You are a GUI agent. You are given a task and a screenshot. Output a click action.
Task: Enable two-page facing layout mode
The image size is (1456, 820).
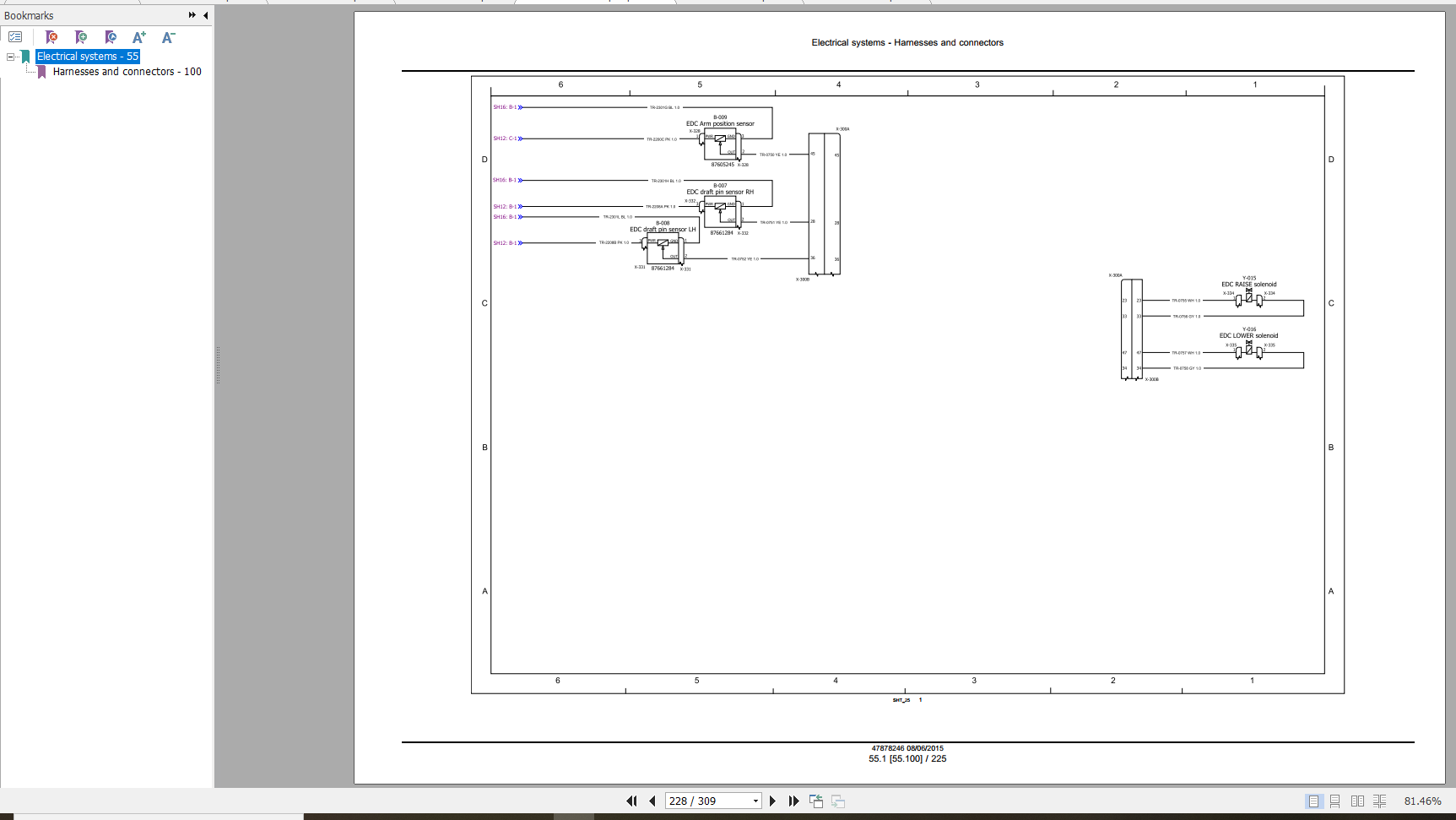(1357, 801)
